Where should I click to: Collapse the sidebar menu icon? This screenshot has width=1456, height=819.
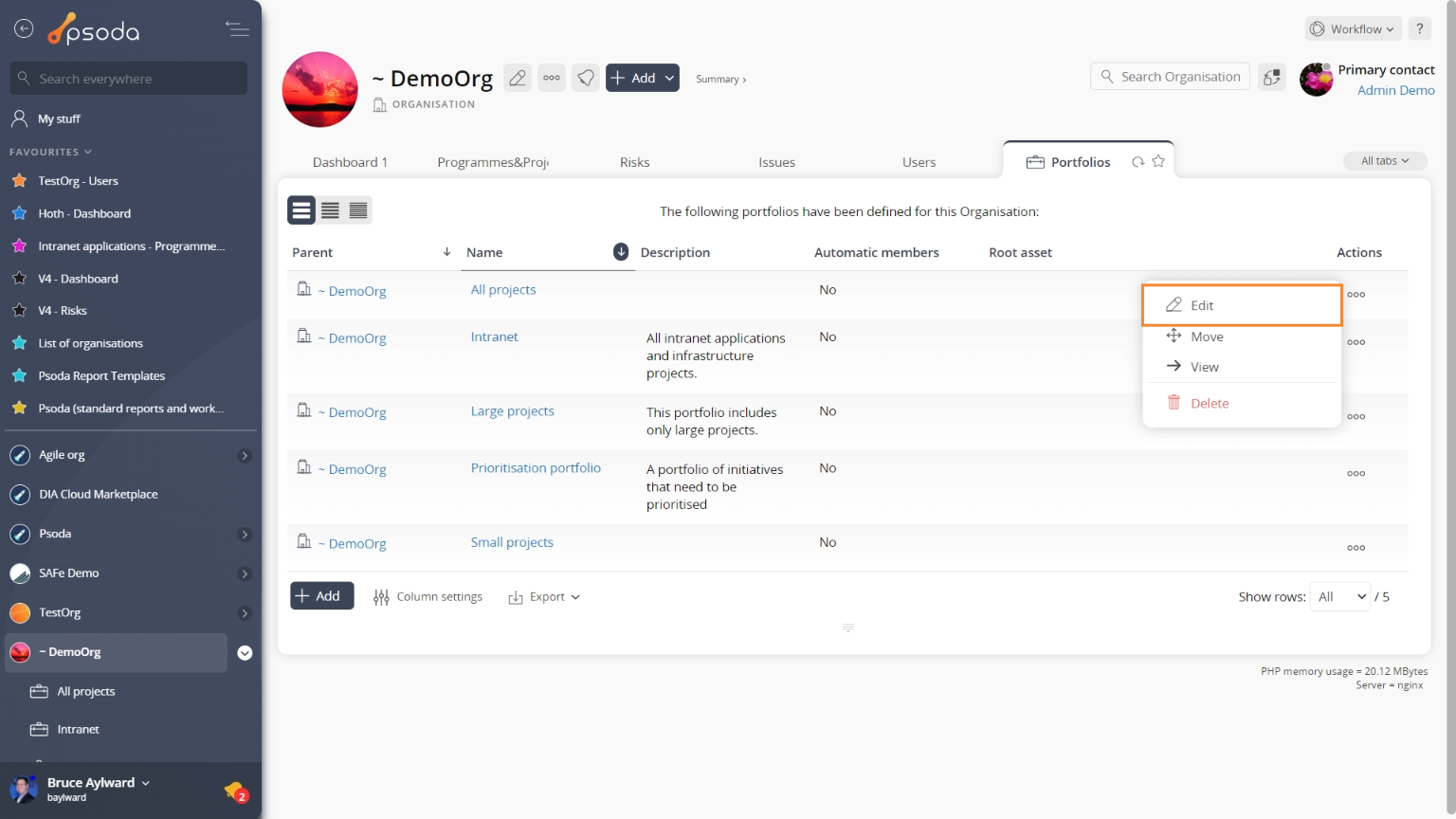[x=237, y=29]
